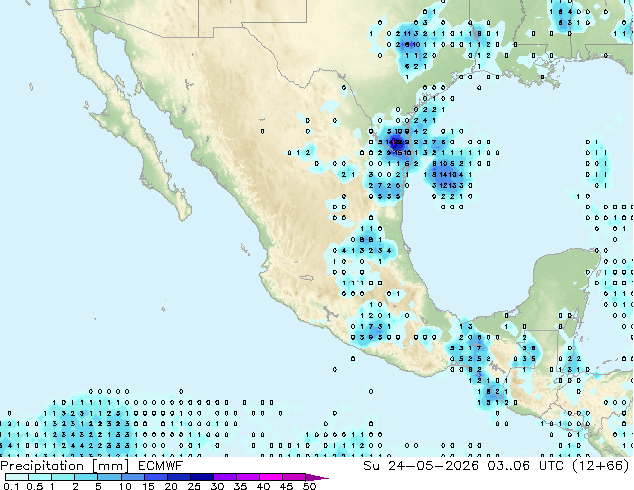Viewport: 634px width, 490px height.
Task: Click the legend label '35'
Action: click(x=240, y=486)
